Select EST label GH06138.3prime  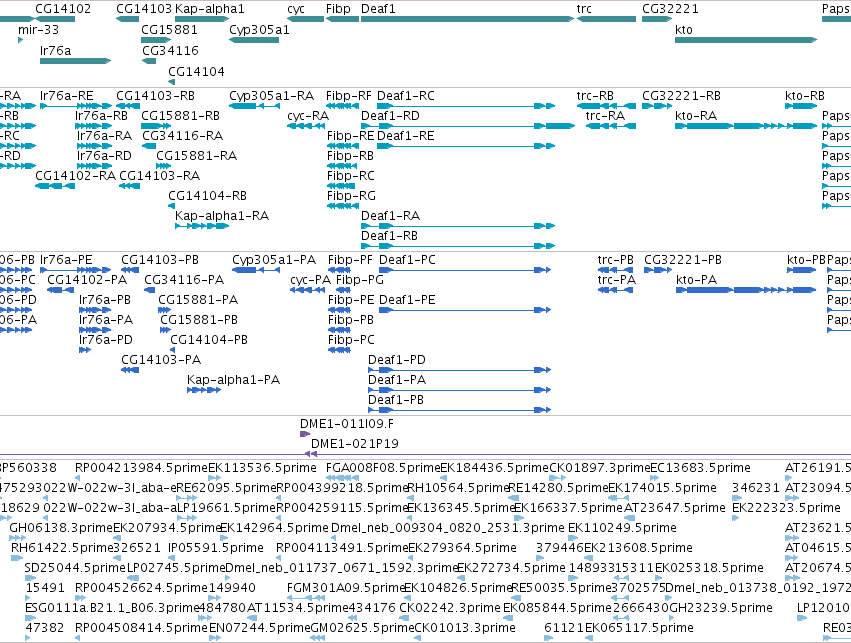[61, 527]
